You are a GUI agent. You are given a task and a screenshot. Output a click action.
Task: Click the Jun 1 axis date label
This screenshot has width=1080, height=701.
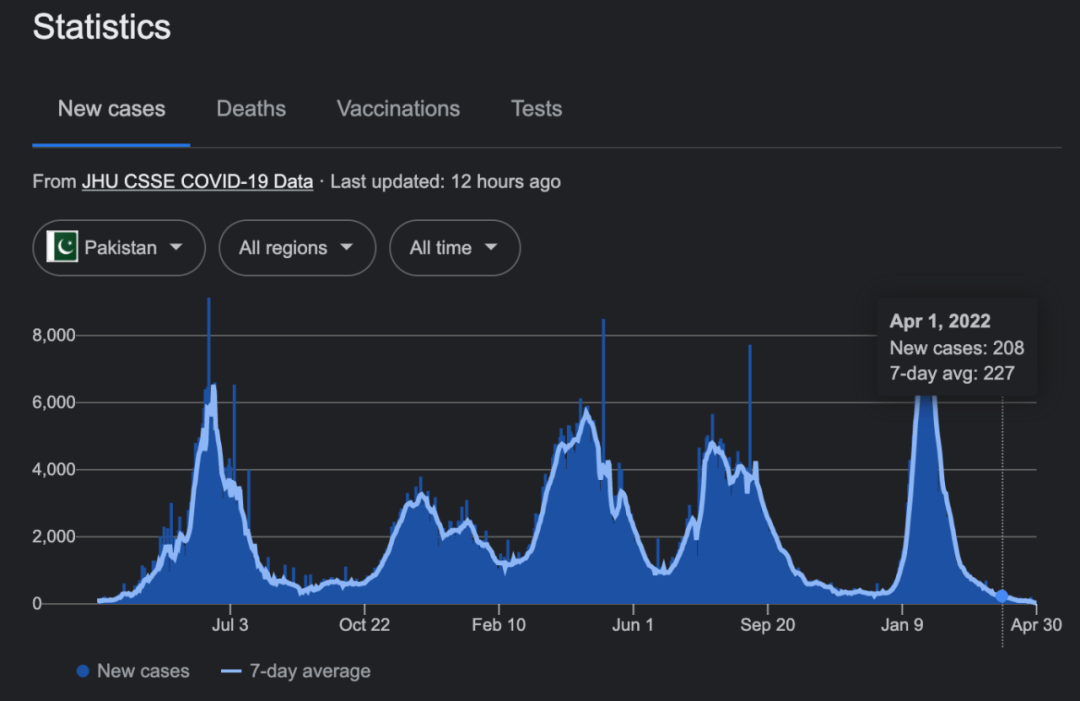633,626
